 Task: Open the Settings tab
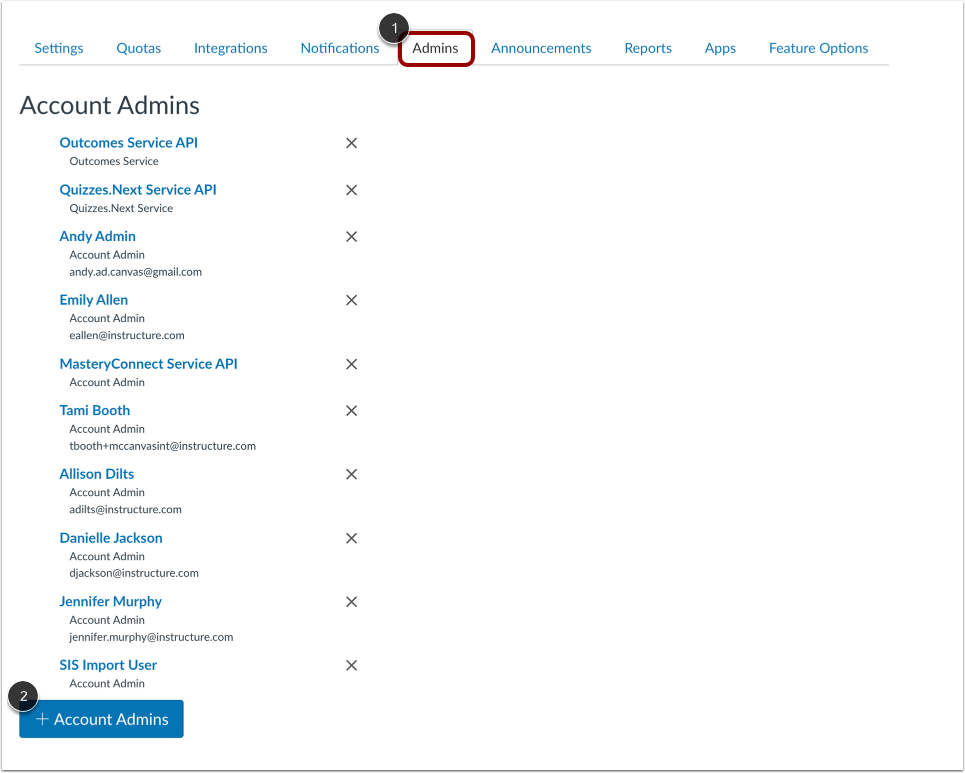pyautogui.click(x=58, y=48)
